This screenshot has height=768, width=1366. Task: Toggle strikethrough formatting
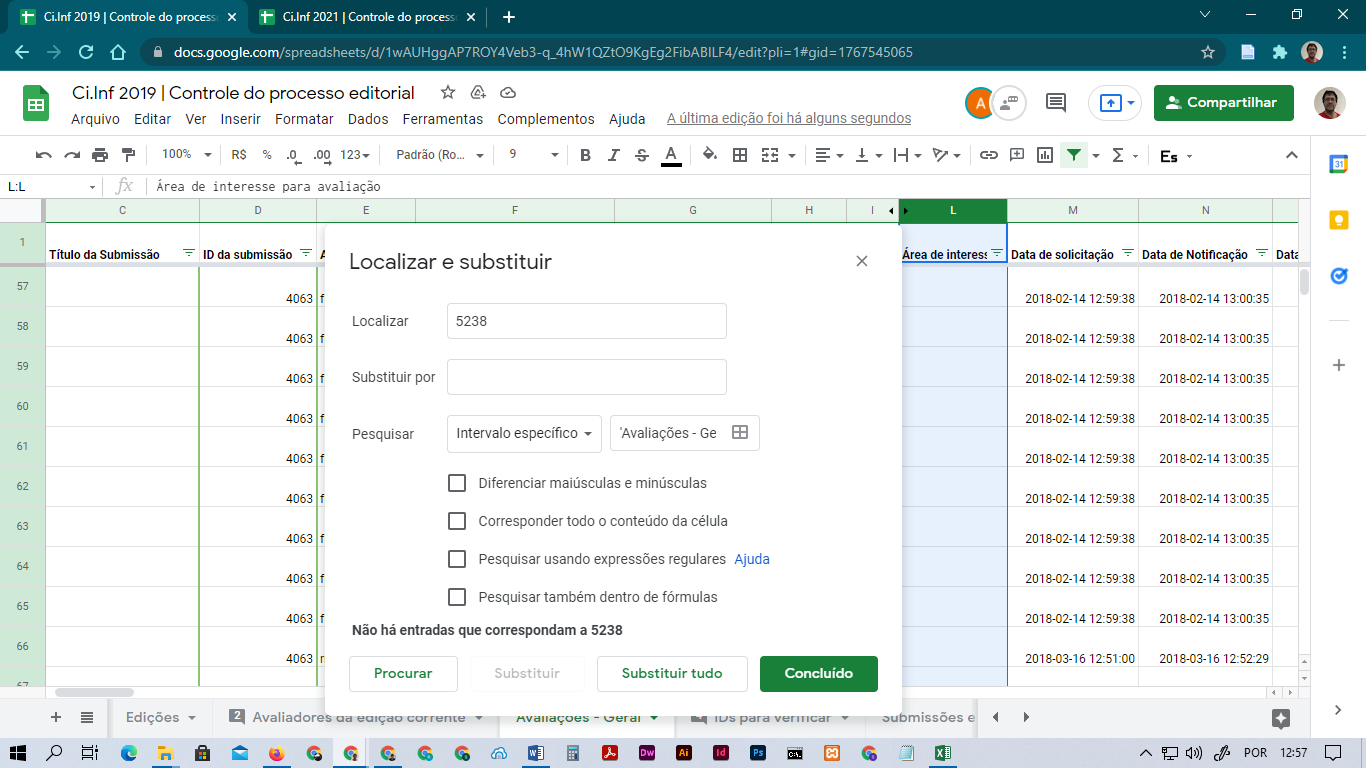coord(642,155)
